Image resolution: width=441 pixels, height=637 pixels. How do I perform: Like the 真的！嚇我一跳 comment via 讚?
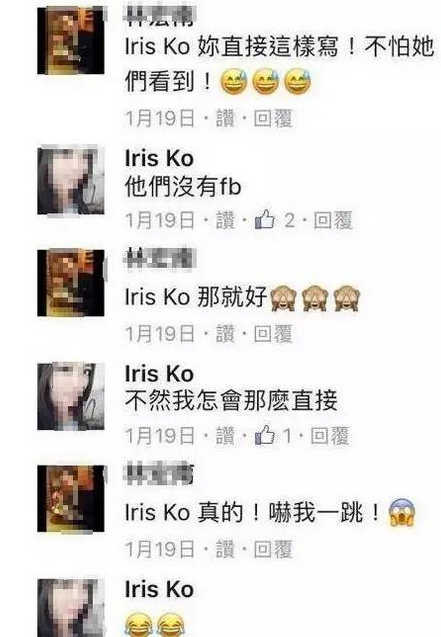point(225,550)
